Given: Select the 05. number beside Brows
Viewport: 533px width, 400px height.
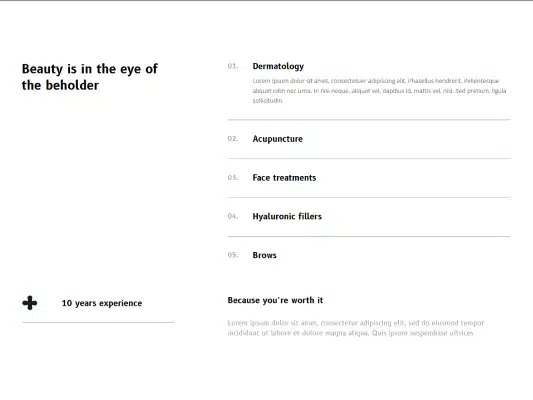Looking at the screenshot, I should [233, 255].
